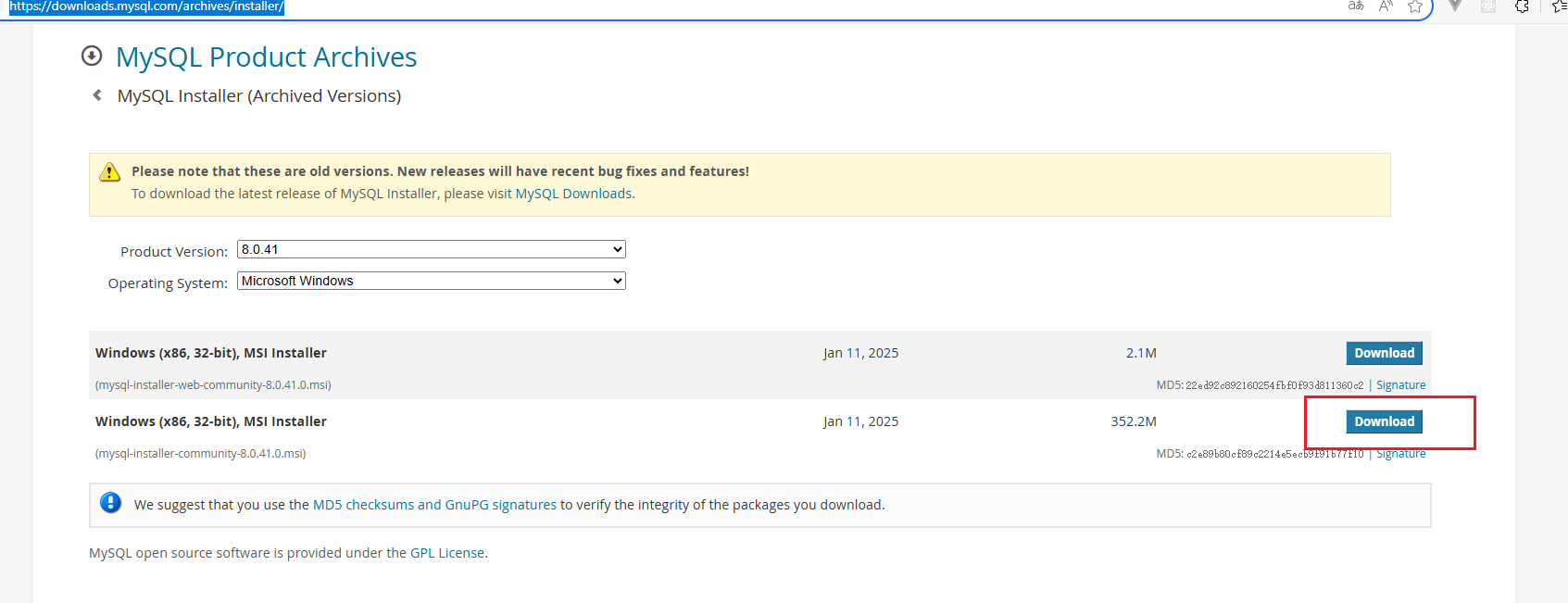
Task: Open MD5 checksums and GnuPG signatures link
Action: pyautogui.click(x=434, y=505)
